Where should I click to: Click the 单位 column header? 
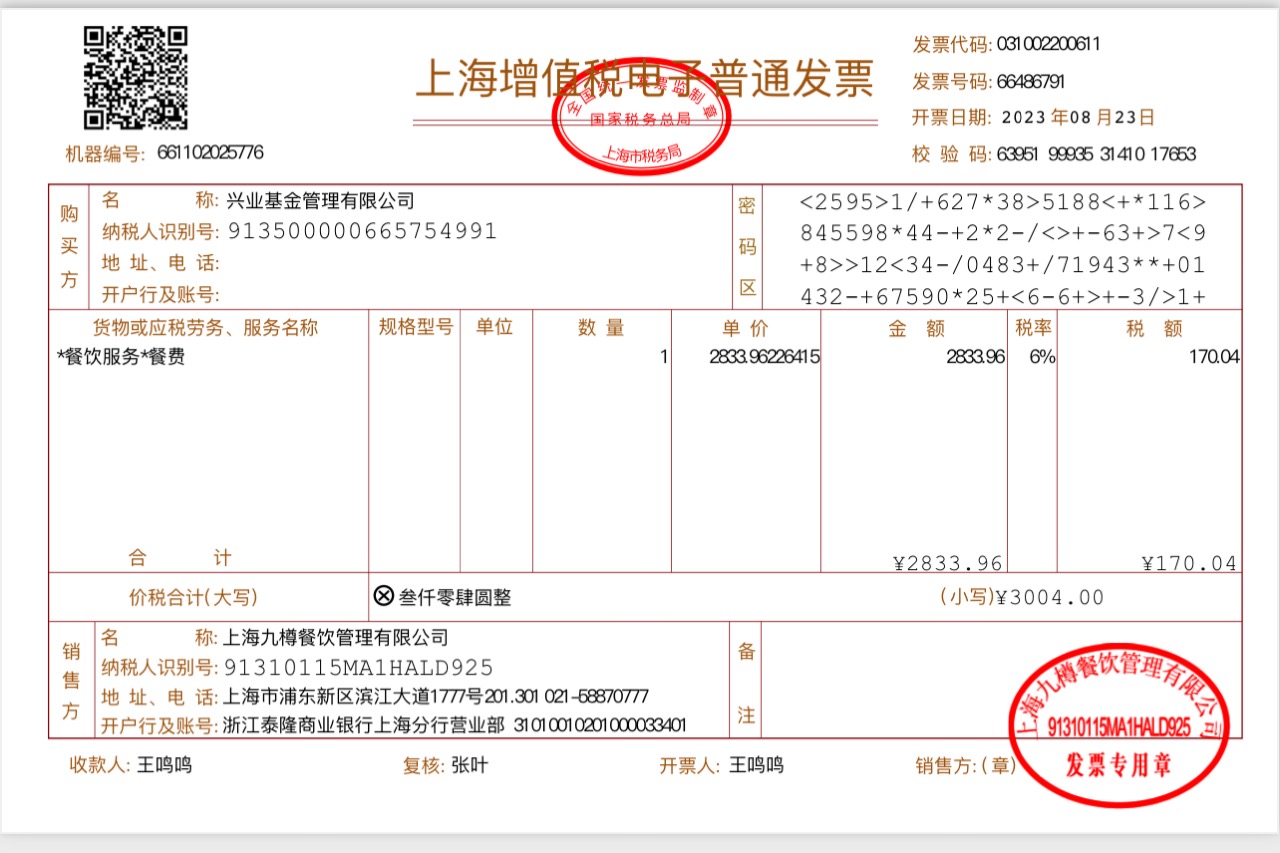tap(495, 327)
